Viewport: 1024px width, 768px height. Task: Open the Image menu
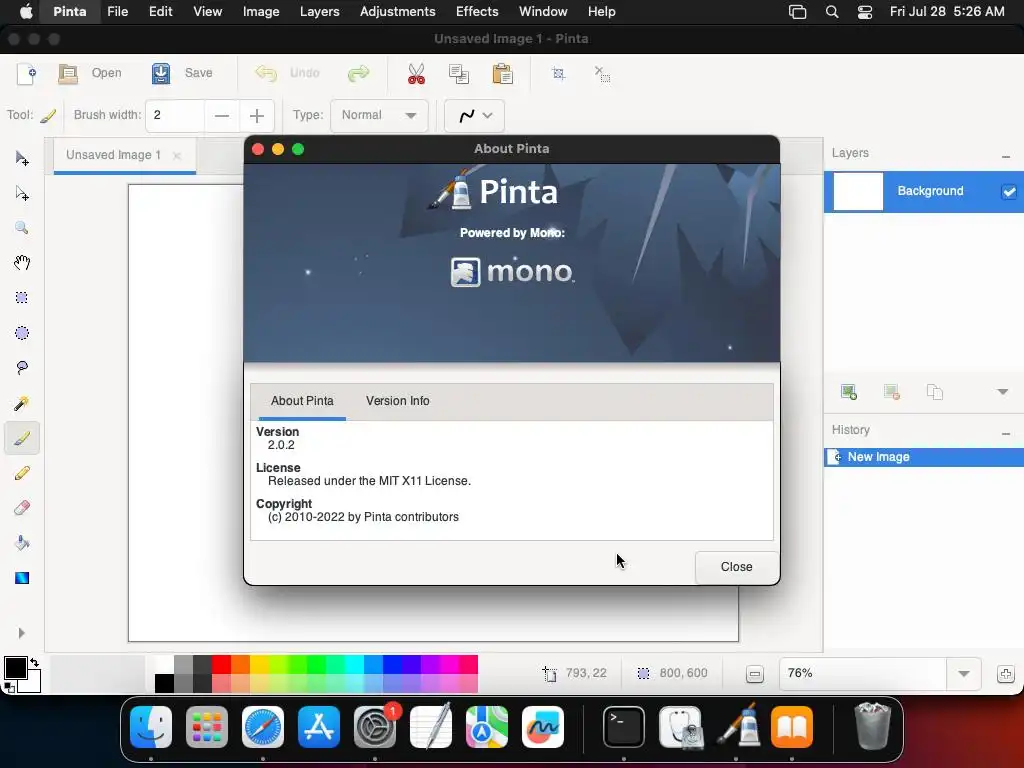tap(261, 12)
